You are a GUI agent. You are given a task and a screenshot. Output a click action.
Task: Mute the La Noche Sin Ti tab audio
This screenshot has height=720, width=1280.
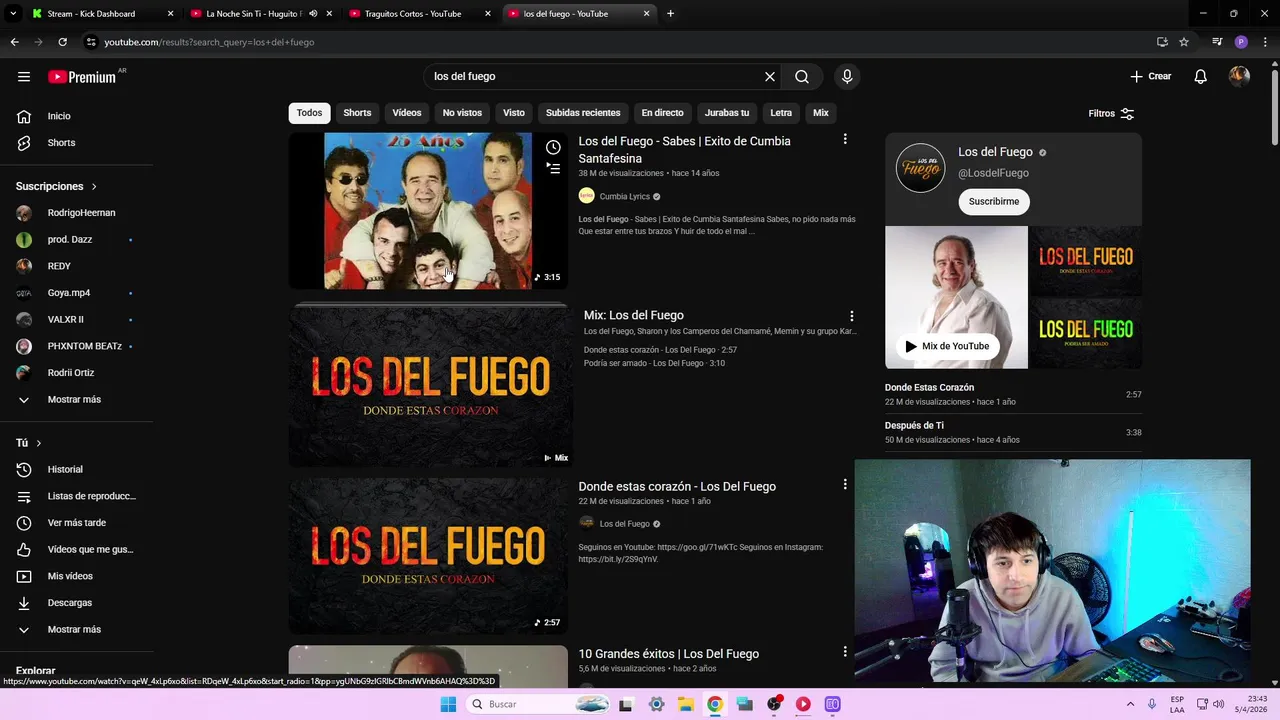tap(313, 14)
